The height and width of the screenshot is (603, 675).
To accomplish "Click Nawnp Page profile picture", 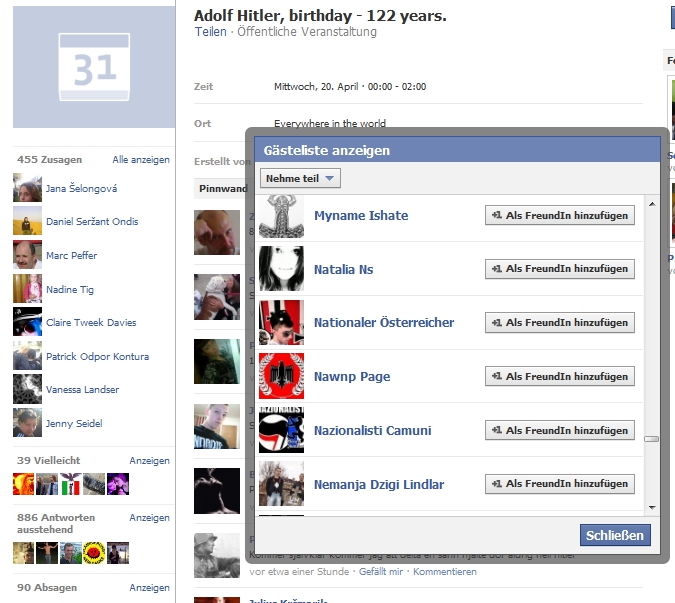I will [281, 376].
